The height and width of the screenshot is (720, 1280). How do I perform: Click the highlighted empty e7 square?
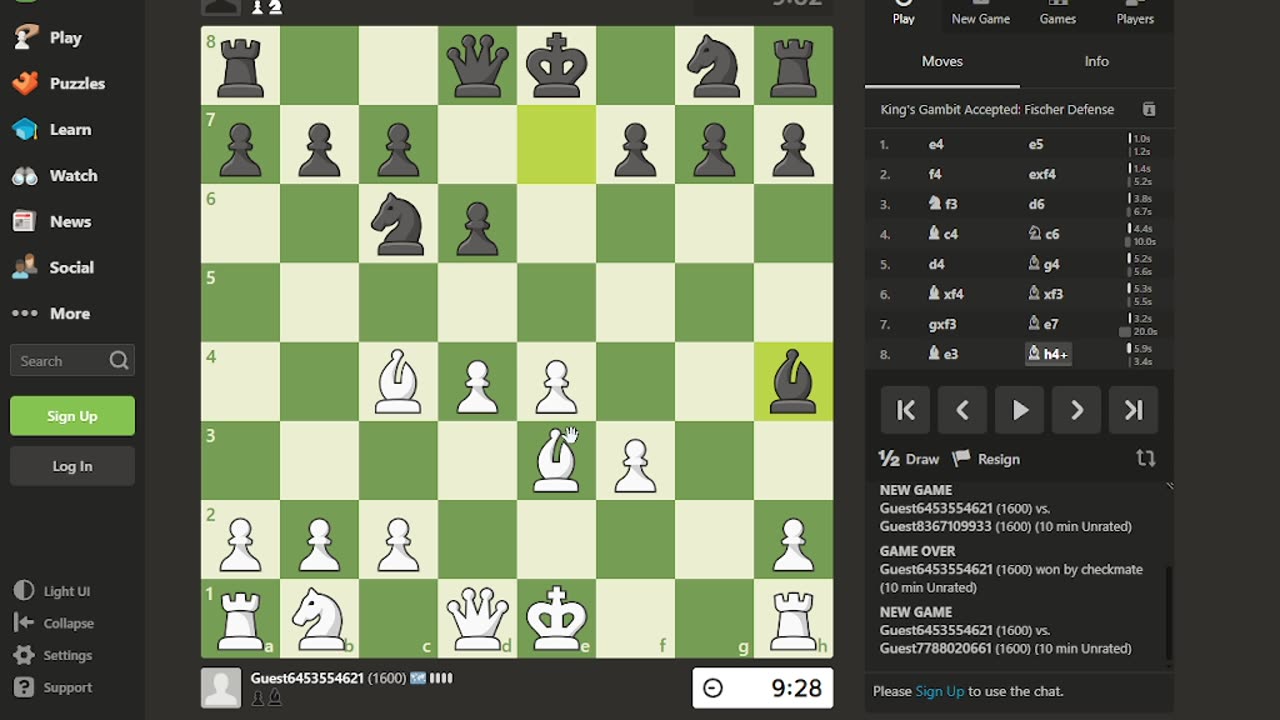pos(556,144)
